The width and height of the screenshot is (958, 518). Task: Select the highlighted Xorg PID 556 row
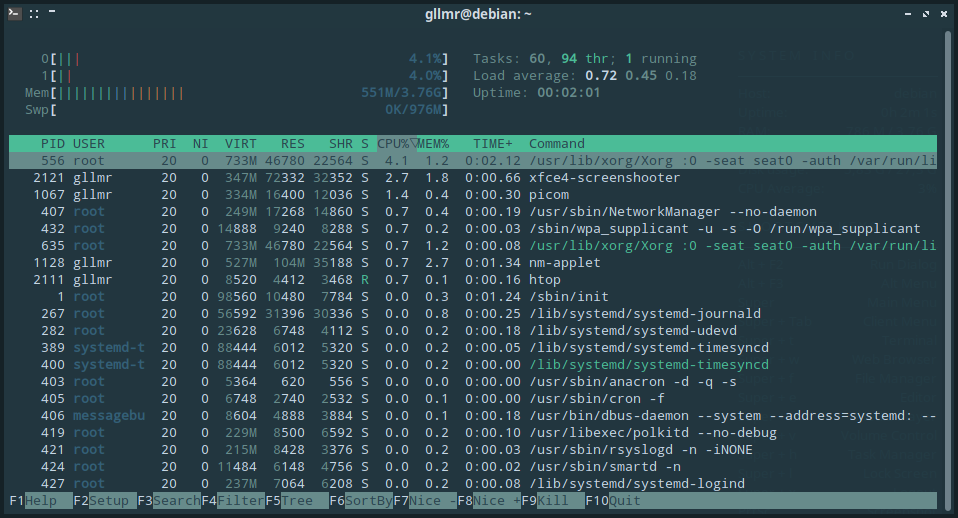coord(473,161)
